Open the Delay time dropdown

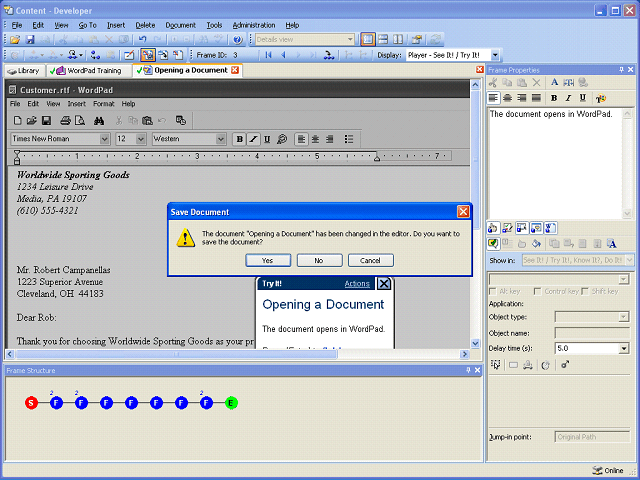click(624, 349)
